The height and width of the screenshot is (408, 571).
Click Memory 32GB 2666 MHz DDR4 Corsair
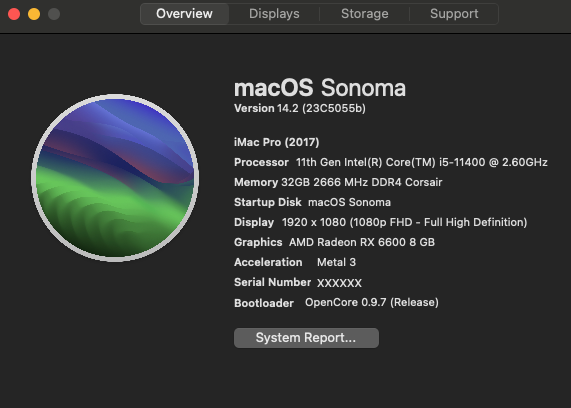[x=338, y=182]
